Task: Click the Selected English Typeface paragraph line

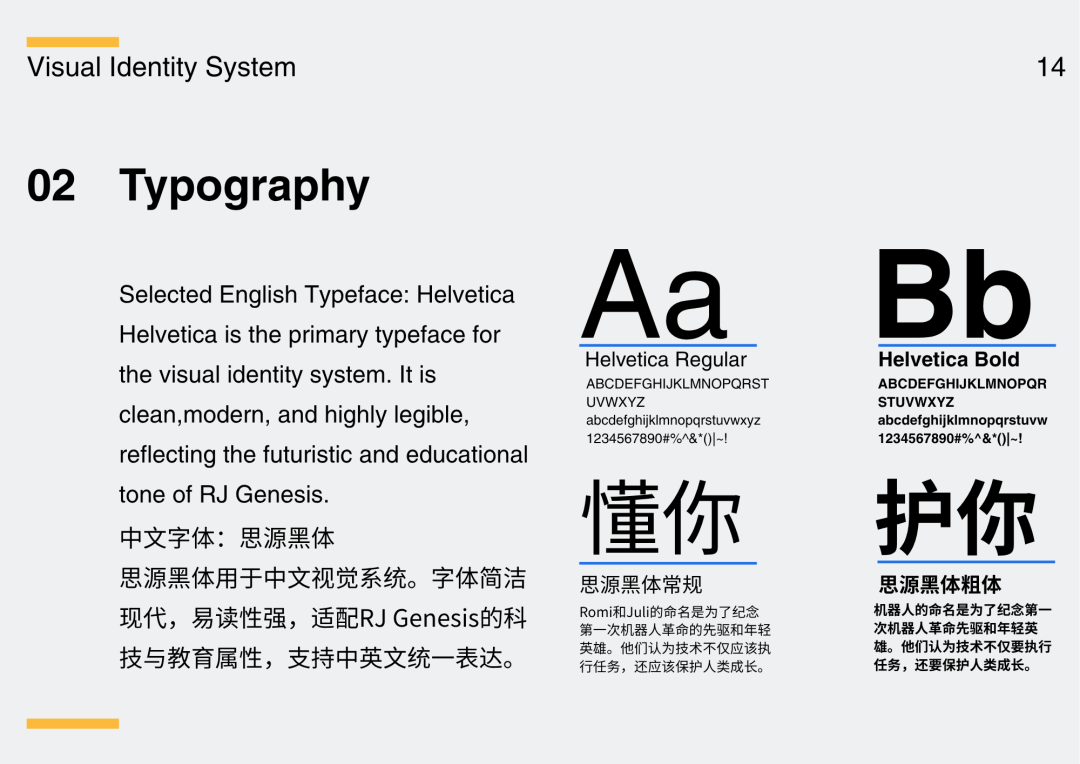Action: coord(317,295)
